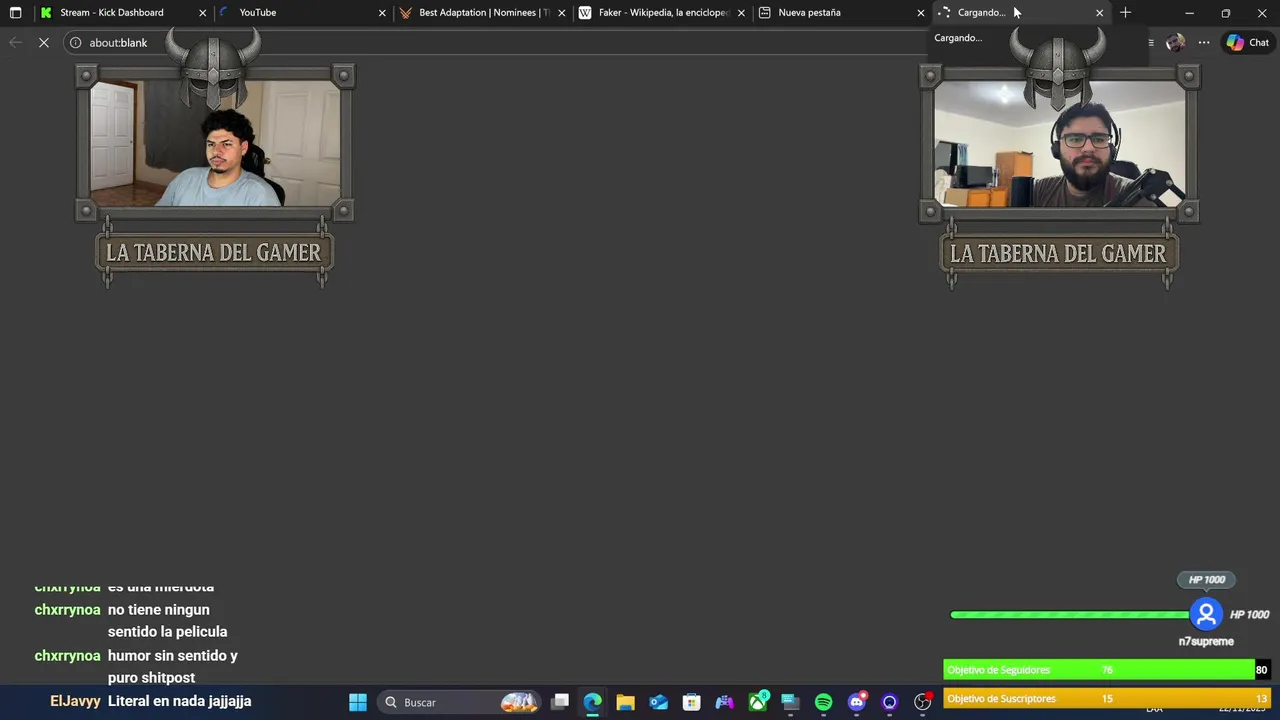Close the Best Adaptation Nominees tab
Image resolution: width=1280 pixels, height=720 pixels.
(561, 13)
